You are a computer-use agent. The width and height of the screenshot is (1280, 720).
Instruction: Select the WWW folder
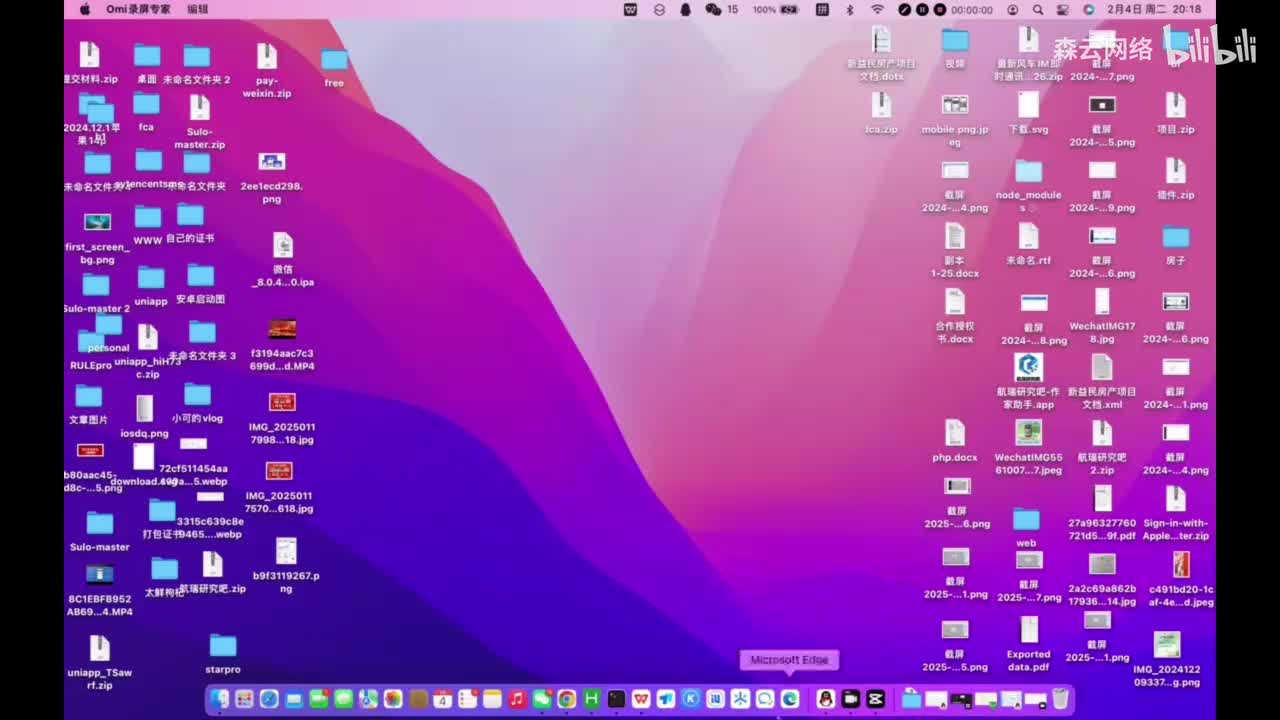coord(148,226)
